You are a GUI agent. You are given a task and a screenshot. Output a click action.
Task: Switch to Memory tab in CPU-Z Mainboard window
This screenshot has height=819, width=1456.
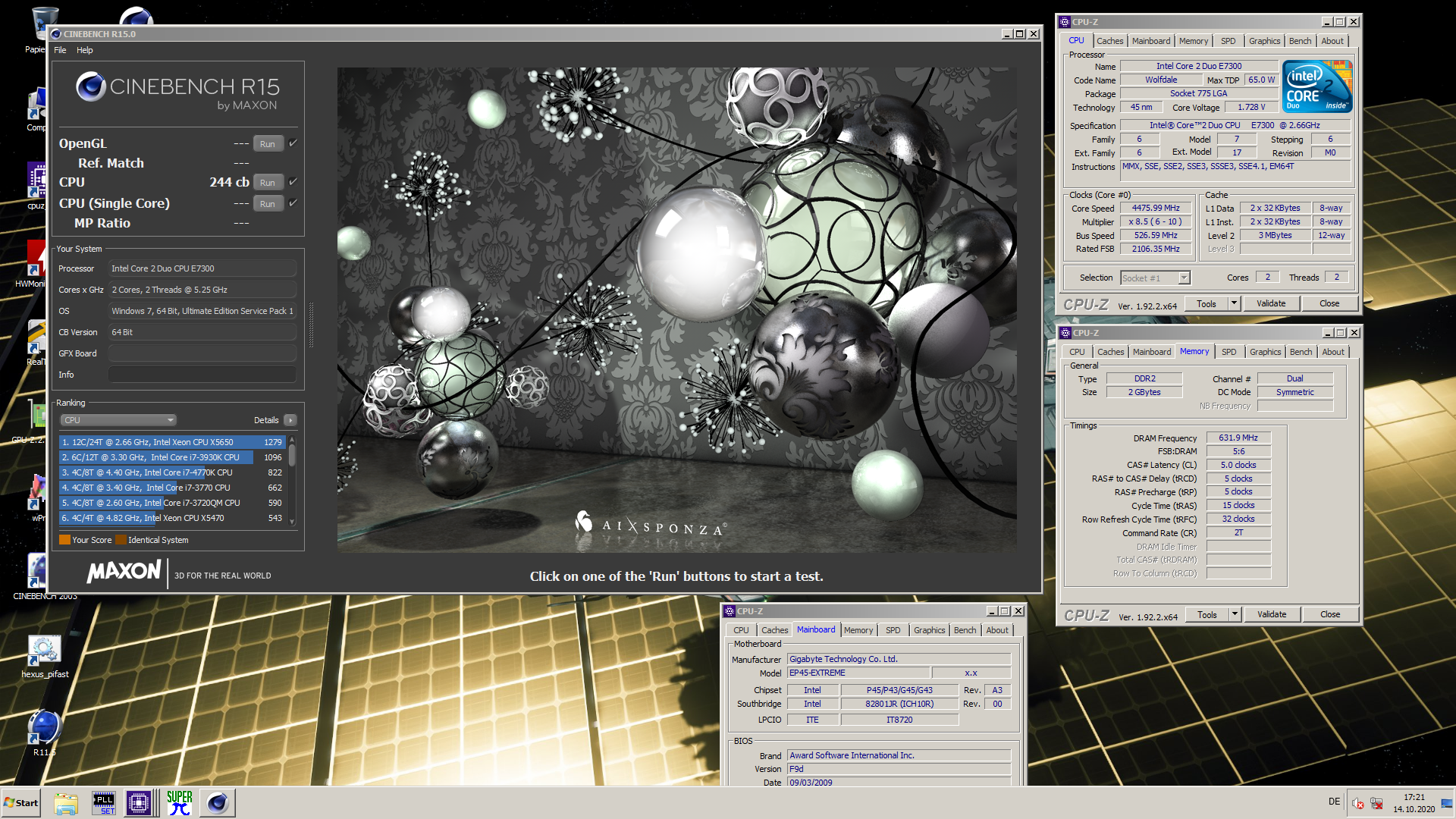[x=858, y=630]
